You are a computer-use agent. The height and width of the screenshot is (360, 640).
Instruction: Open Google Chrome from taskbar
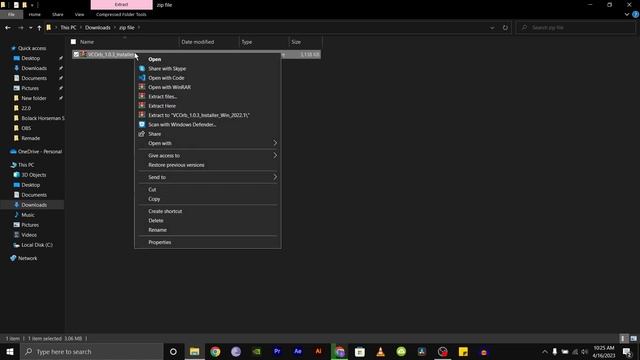(x=215, y=351)
